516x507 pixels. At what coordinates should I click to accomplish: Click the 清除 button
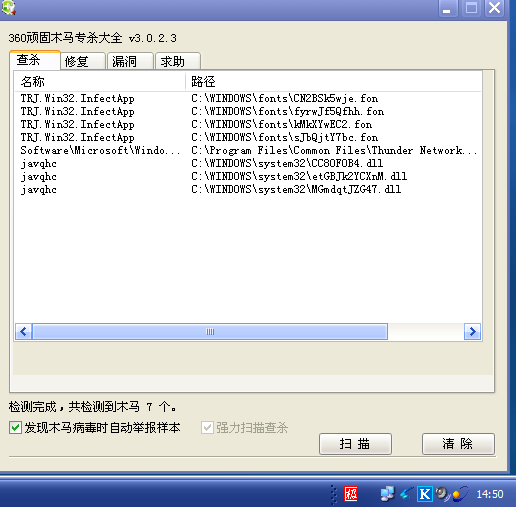[458, 444]
